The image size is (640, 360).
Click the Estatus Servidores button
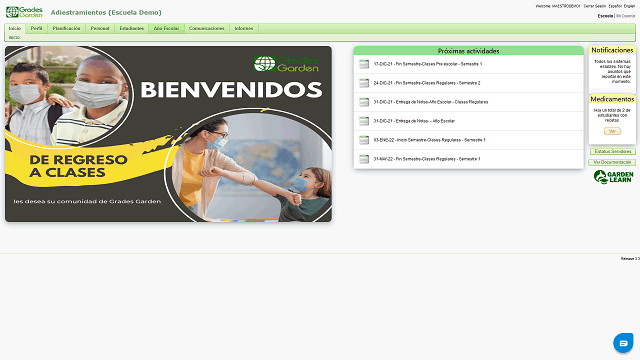613,151
